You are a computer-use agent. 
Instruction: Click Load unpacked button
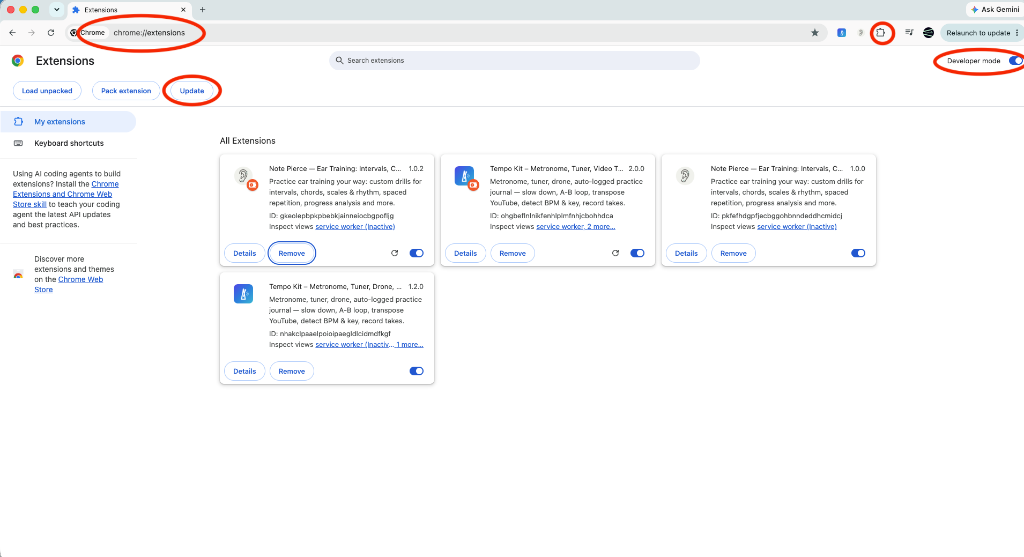47,91
